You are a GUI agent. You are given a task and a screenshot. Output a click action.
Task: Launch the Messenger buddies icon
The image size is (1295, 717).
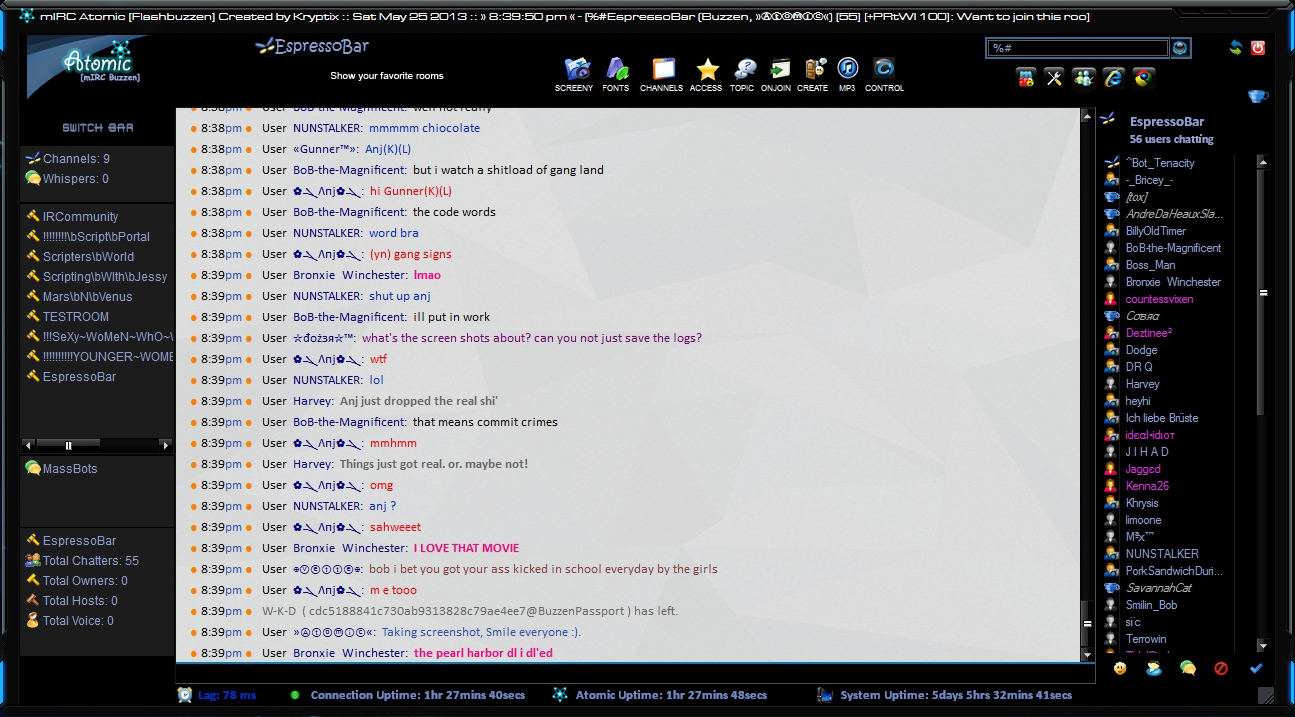click(x=1084, y=78)
